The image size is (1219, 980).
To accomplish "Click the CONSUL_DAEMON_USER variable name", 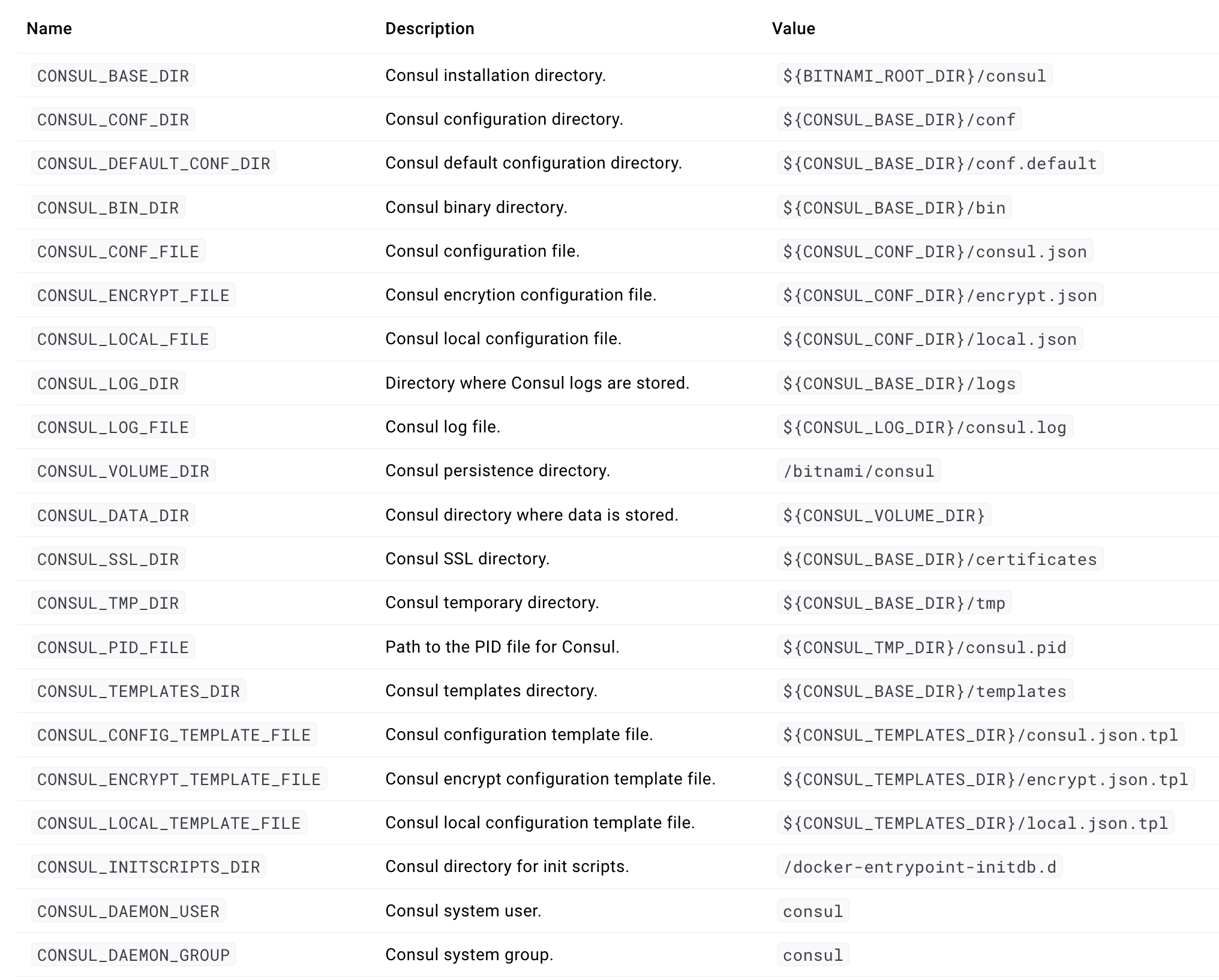I will click(x=128, y=911).
